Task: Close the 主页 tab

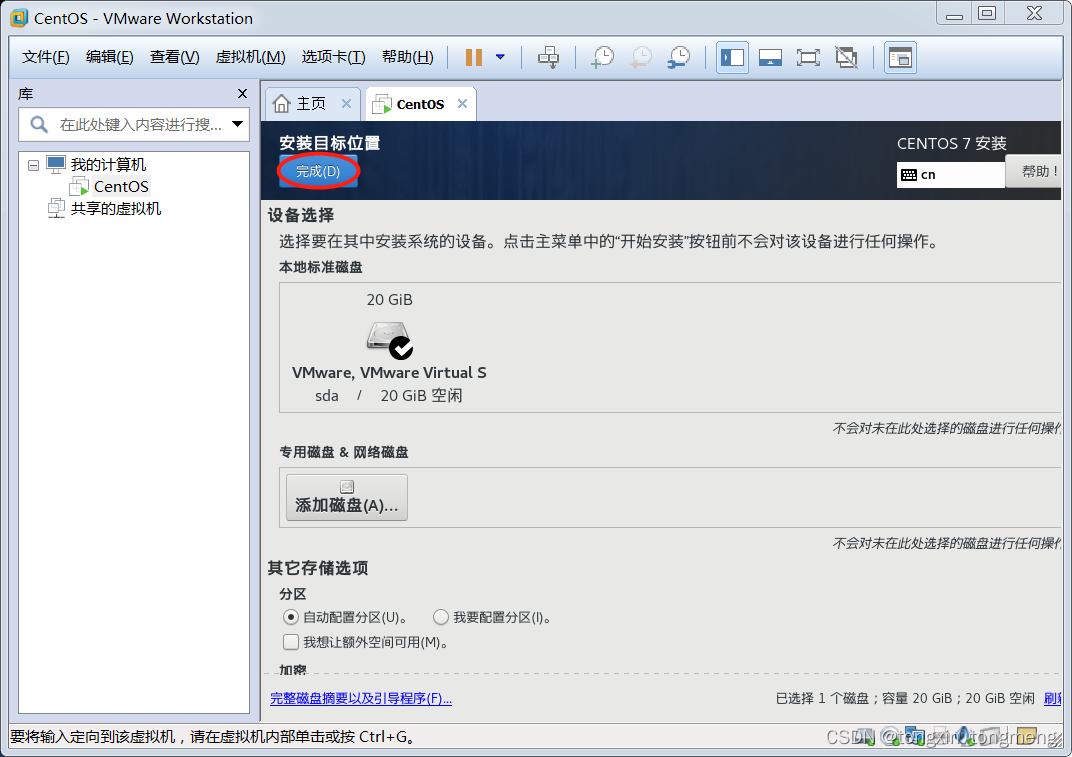Action: (x=347, y=103)
